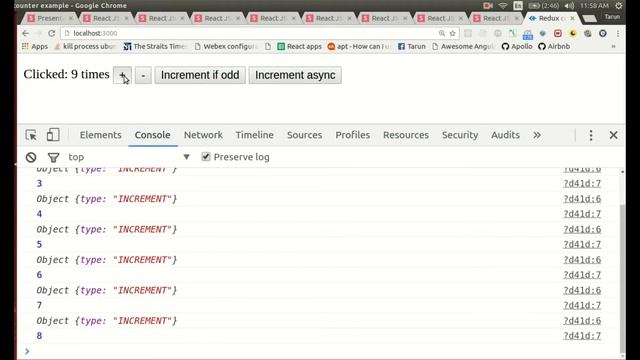
Task: Click the browser back arrow
Action: coord(25,33)
